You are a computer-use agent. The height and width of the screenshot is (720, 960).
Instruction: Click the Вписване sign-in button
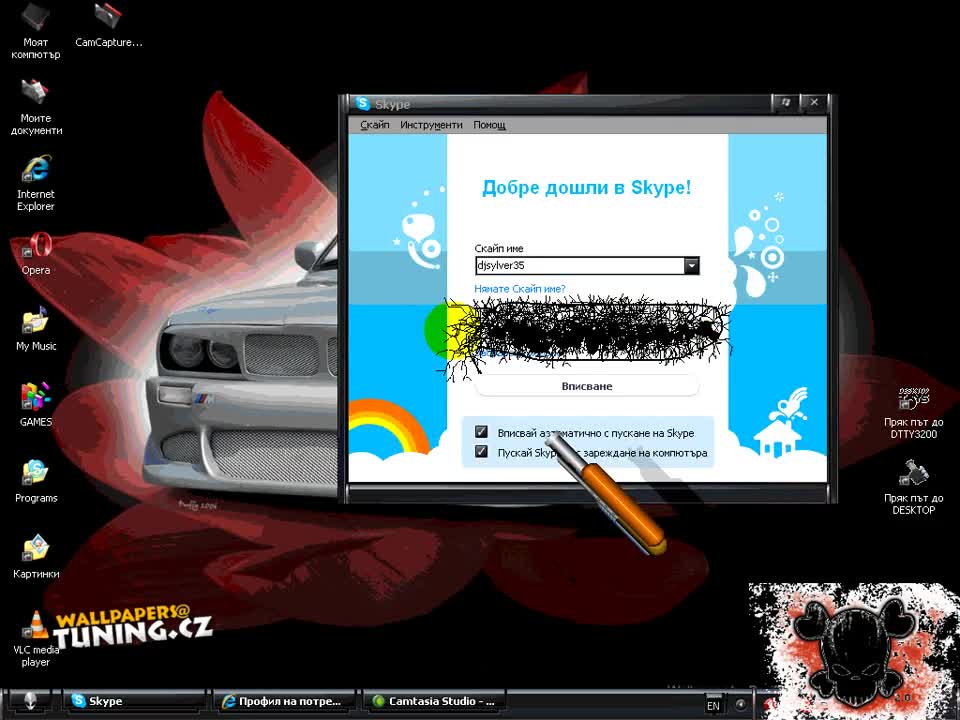587,386
